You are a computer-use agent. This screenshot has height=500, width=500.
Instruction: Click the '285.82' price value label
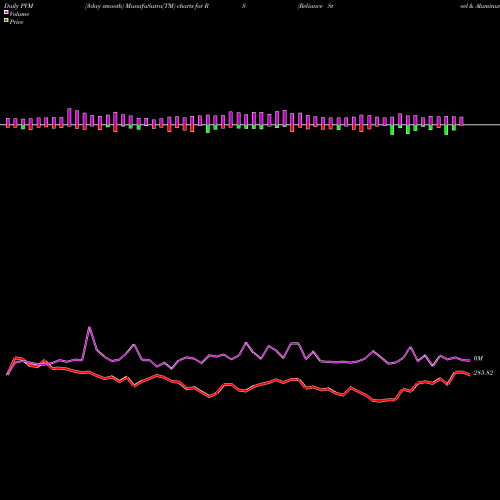click(483, 373)
